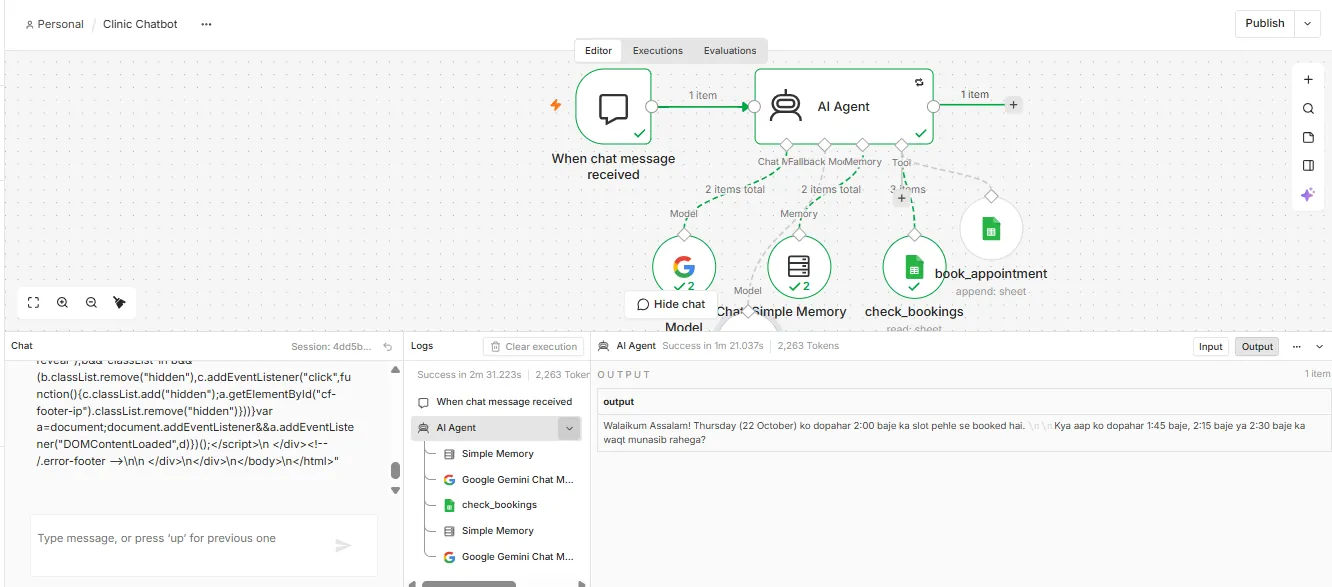Open the canvas node search magnifier
Image resolution: width=1332 pixels, height=587 pixels.
point(1308,109)
